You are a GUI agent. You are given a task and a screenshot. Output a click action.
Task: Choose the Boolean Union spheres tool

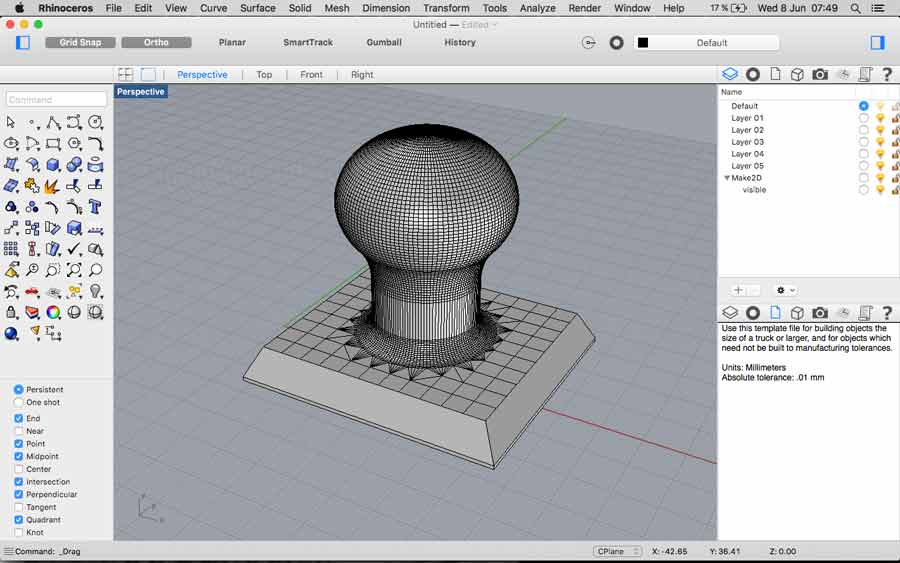(74, 165)
